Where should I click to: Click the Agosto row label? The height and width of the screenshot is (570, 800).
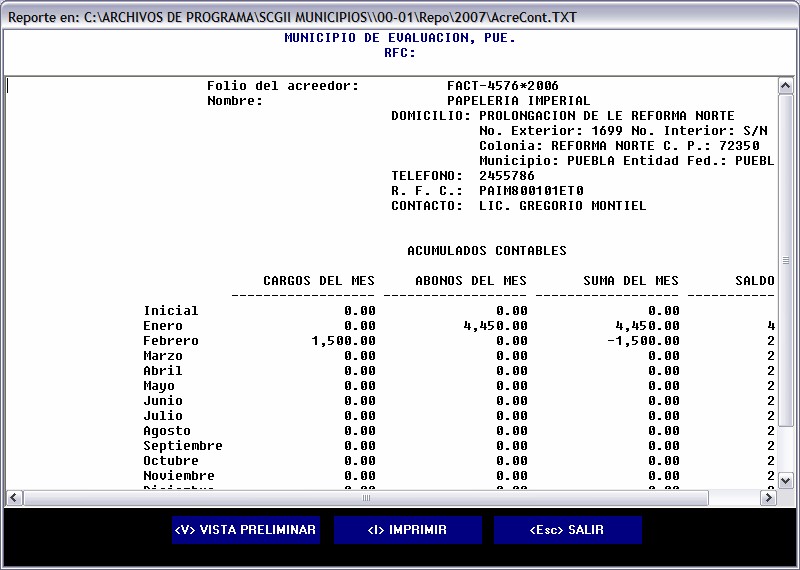click(x=167, y=431)
